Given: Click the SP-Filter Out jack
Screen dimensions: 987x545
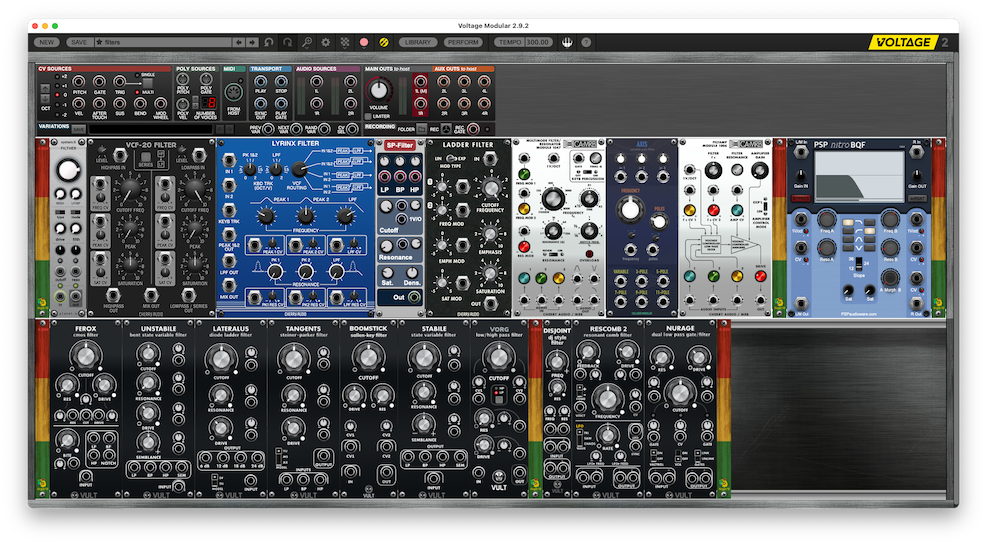Looking at the screenshot, I should (x=414, y=297).
